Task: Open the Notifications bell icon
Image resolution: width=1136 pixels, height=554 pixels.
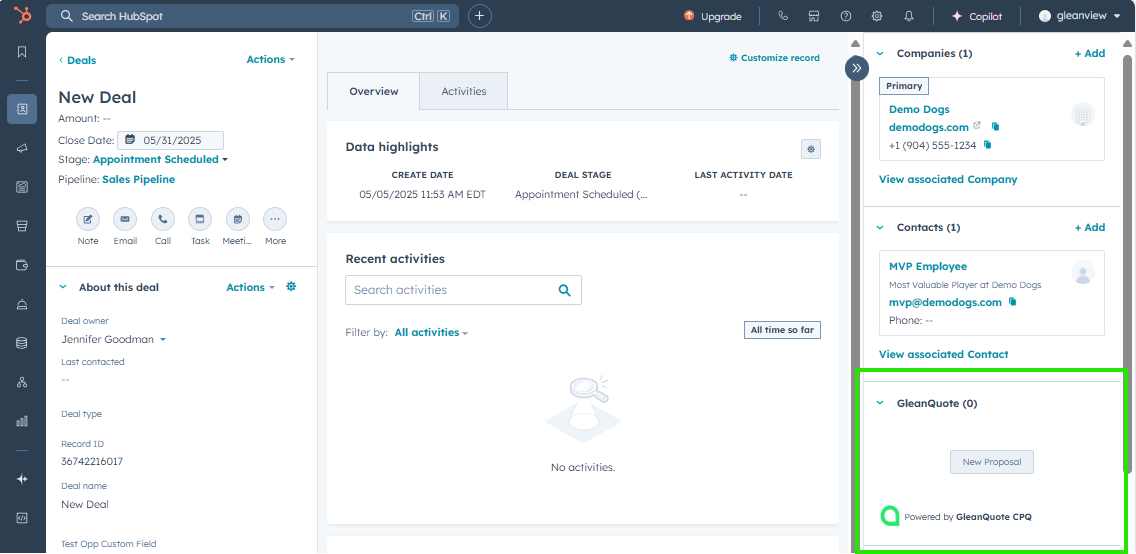Action: (909, 16)
